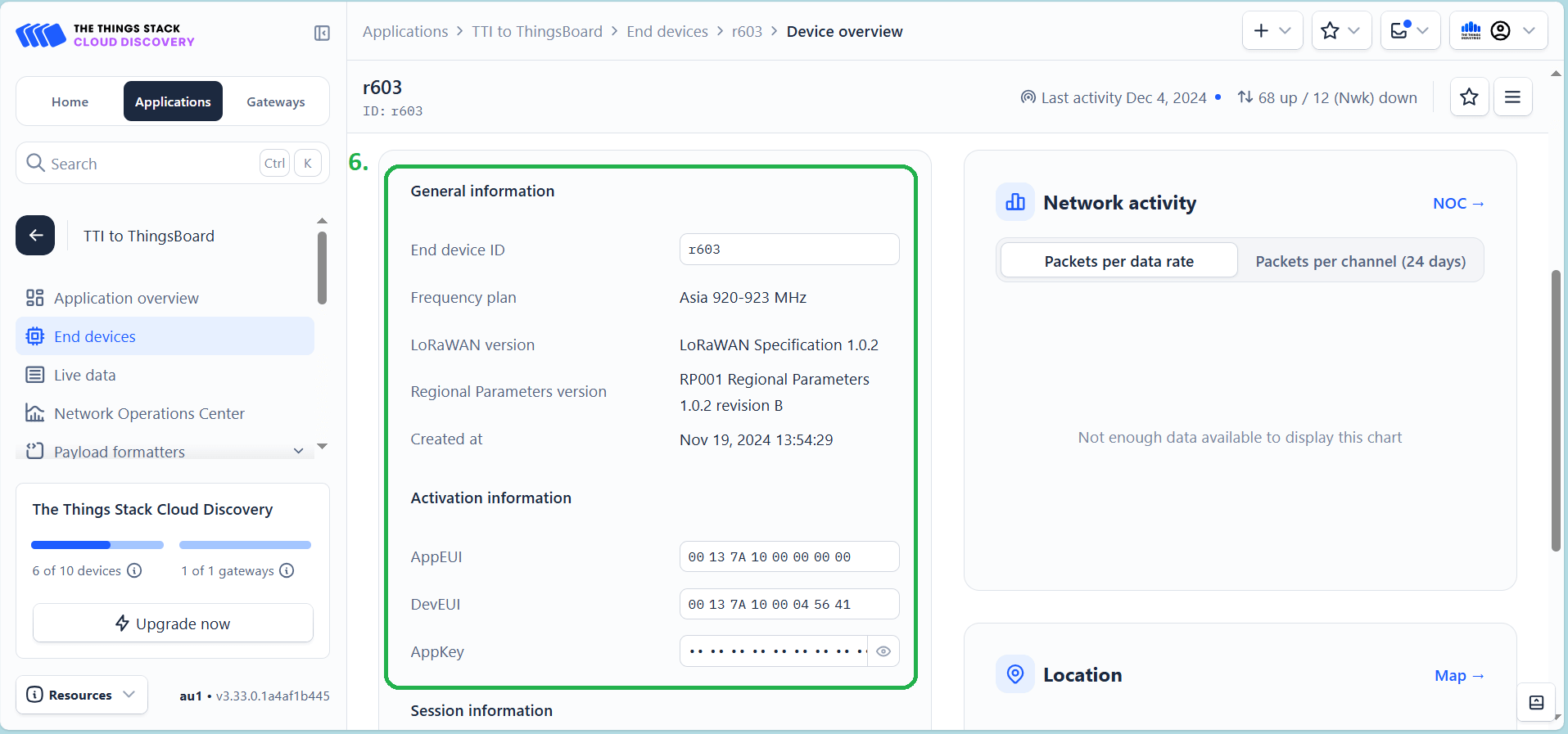Click the Ctrl K shortcut hint

(291, 163)
